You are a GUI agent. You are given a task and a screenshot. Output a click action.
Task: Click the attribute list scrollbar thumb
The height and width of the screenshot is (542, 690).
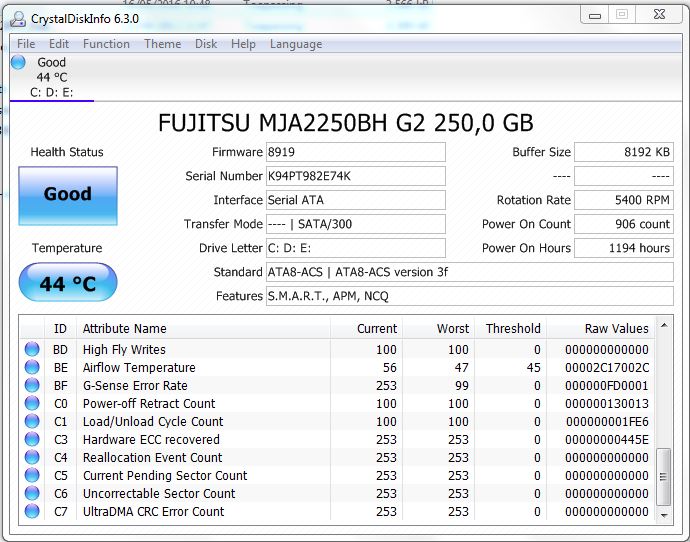pyautogui.click(x=664, y=477)
